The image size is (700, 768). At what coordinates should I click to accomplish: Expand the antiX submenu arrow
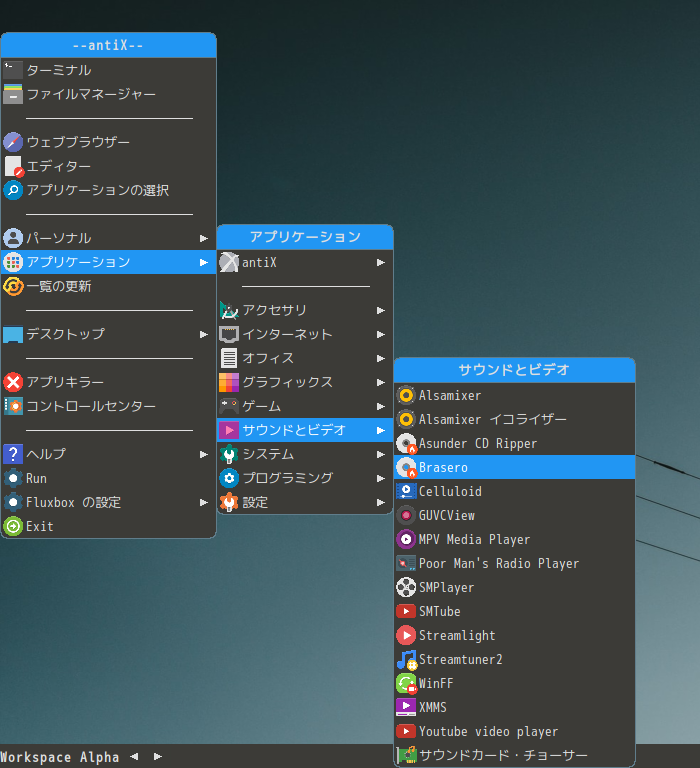tap(381, 263)
